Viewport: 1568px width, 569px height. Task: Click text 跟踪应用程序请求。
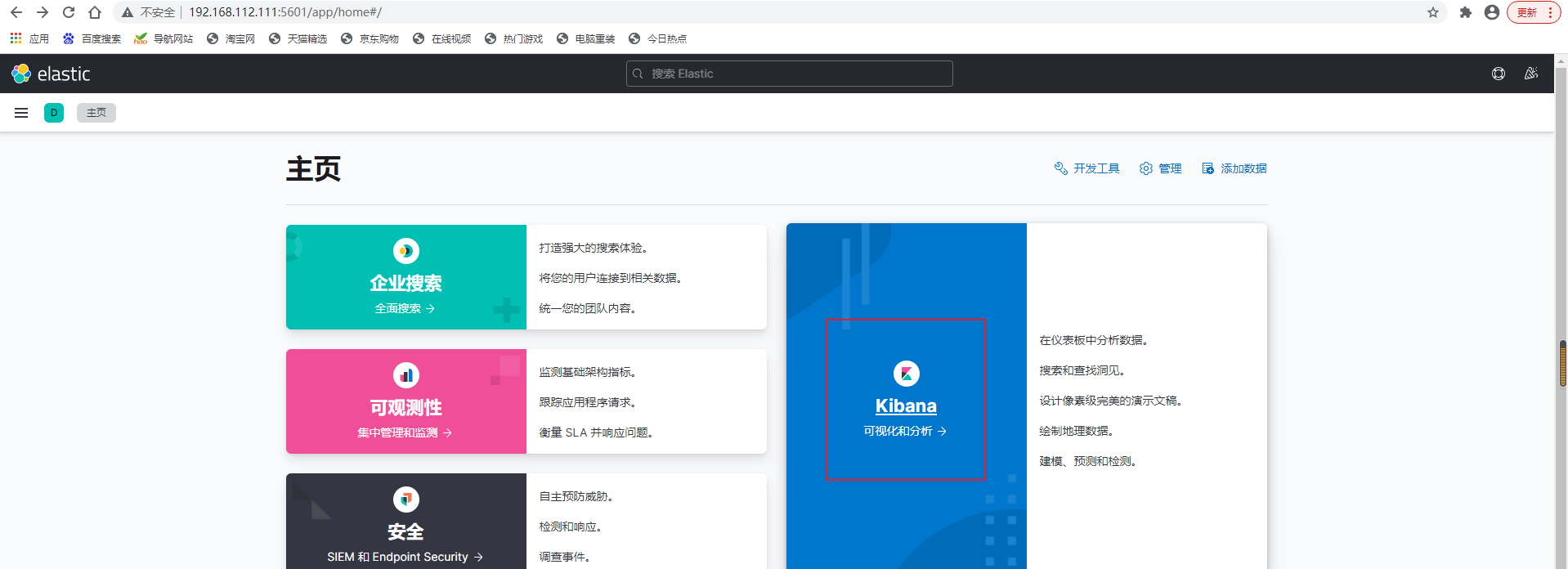point(589,403)
